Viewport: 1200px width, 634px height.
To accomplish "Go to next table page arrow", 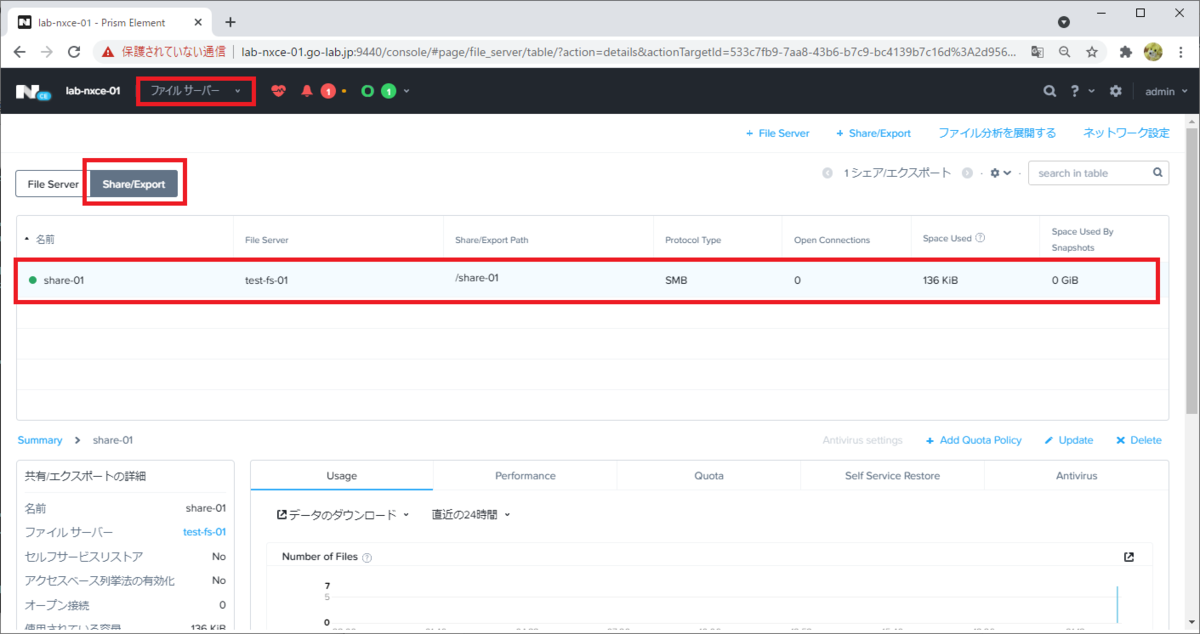I will [967, 173].
